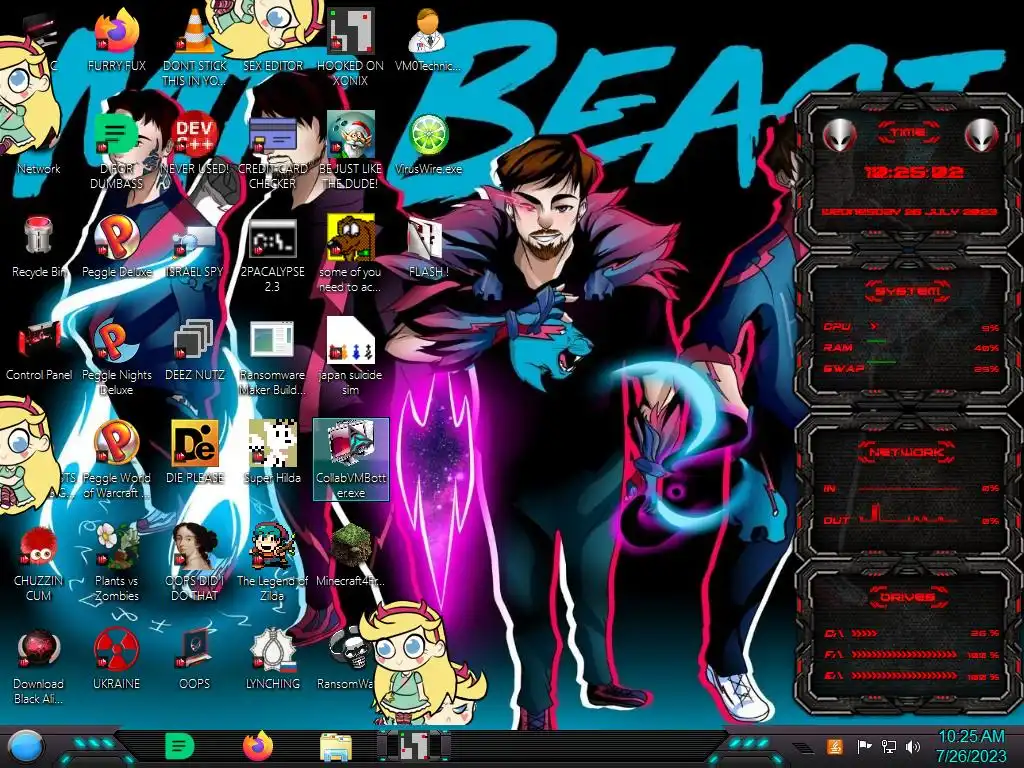The height and width of the screenshot is (768, 1024).
Task: Click the SYSTEM widget header
Action: [x=908, y=291]
